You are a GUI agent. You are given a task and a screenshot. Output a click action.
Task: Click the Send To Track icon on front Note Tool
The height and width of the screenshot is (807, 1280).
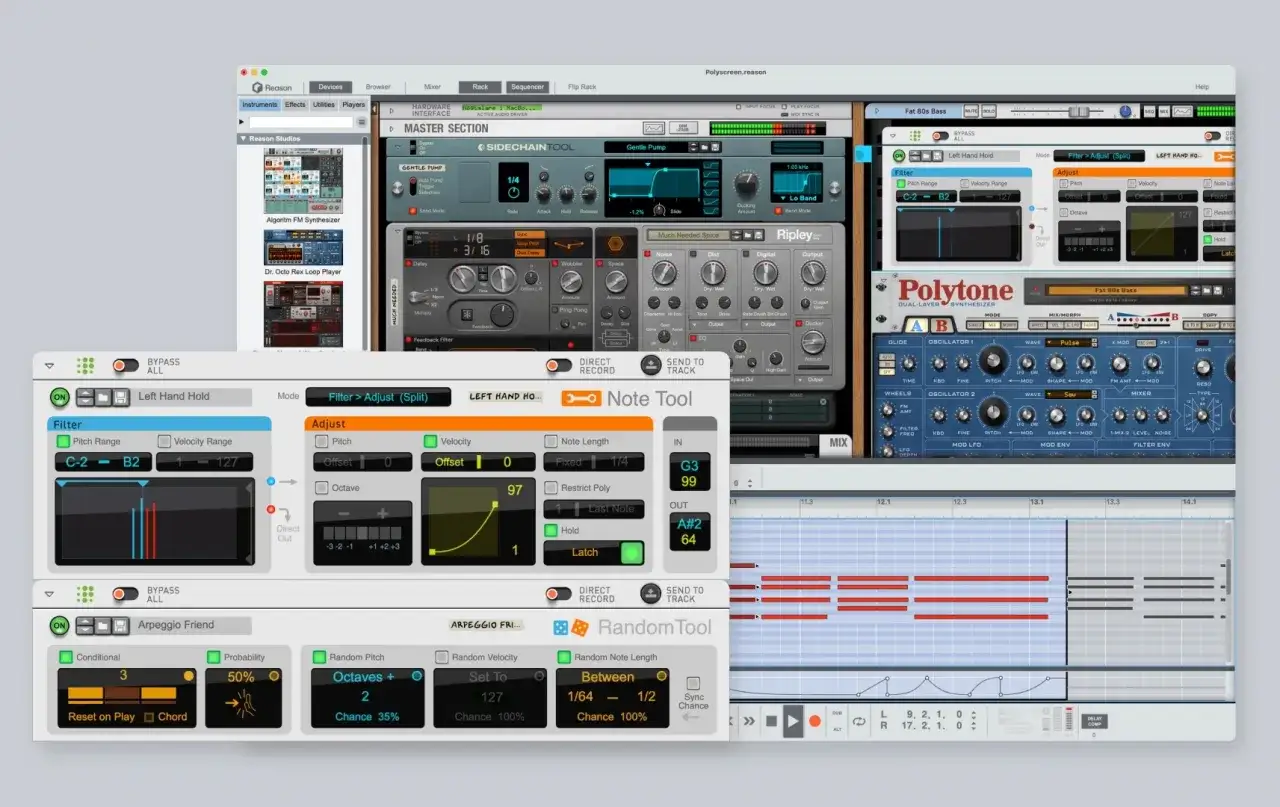pyautogui.click(x=650, y=366)
